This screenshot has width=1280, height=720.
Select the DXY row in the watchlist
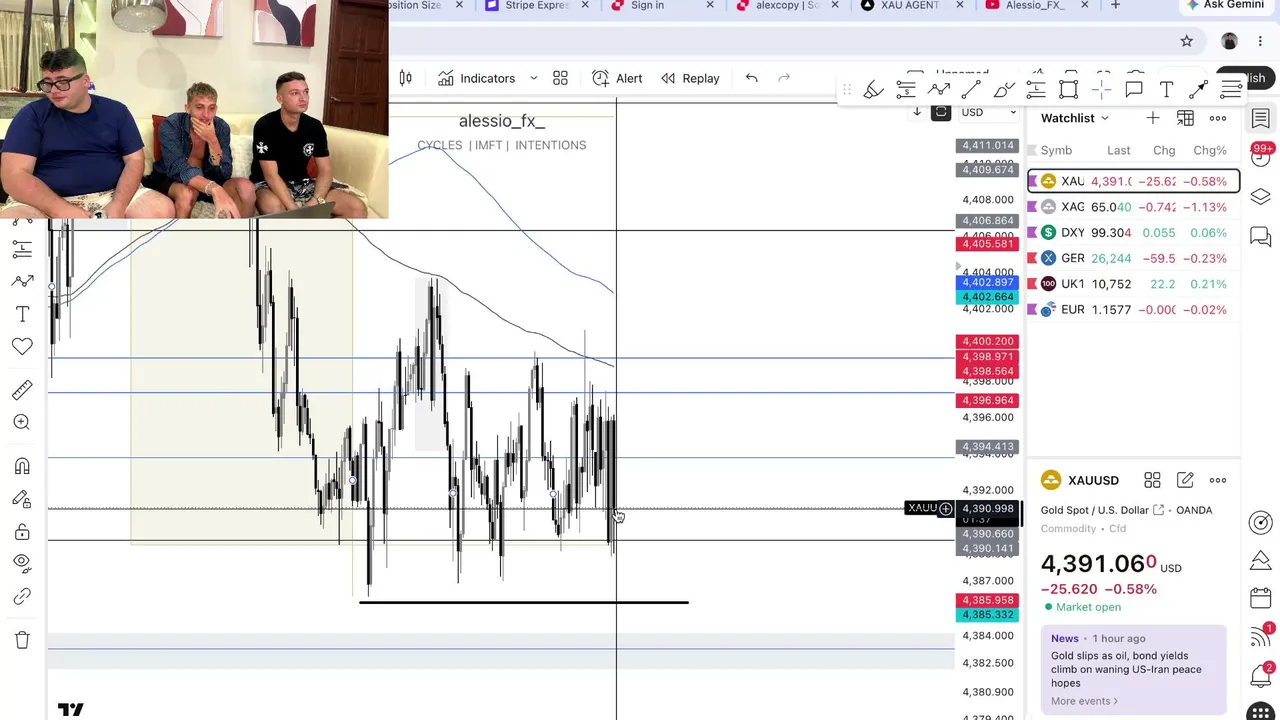(x=1134, y=232)
